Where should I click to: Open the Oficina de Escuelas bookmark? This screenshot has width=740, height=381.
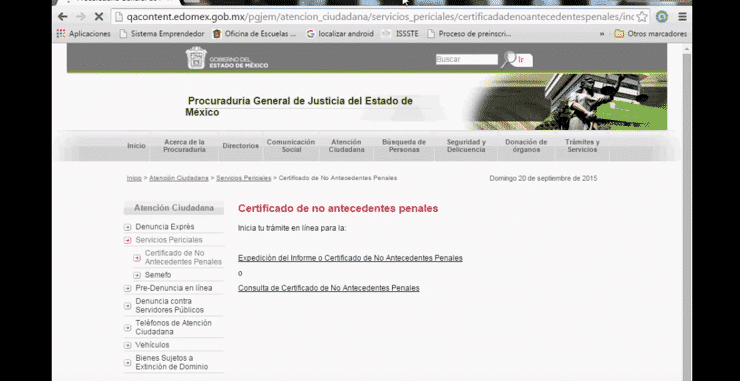click(x=254, y=34)
